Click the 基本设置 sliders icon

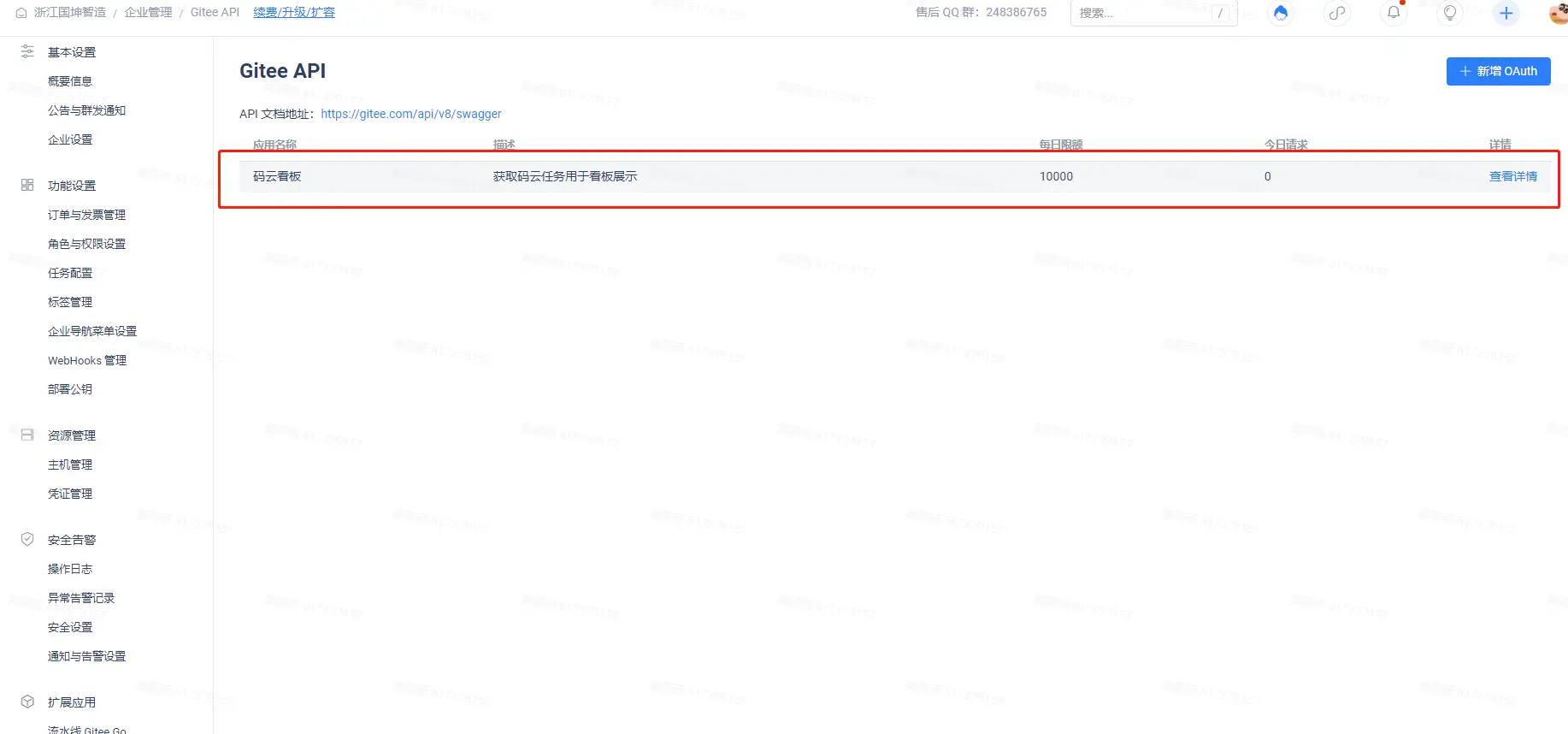point(27,51)
